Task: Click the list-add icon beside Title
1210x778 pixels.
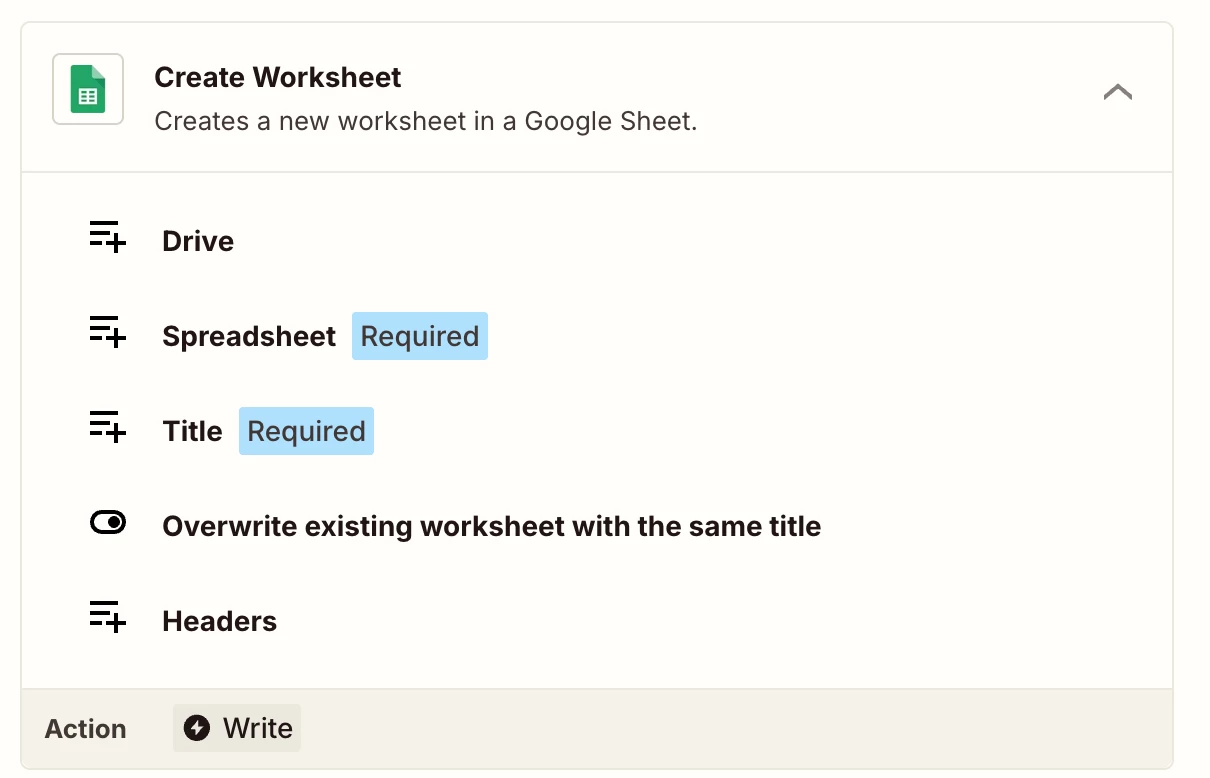Action: click(107, 427)
